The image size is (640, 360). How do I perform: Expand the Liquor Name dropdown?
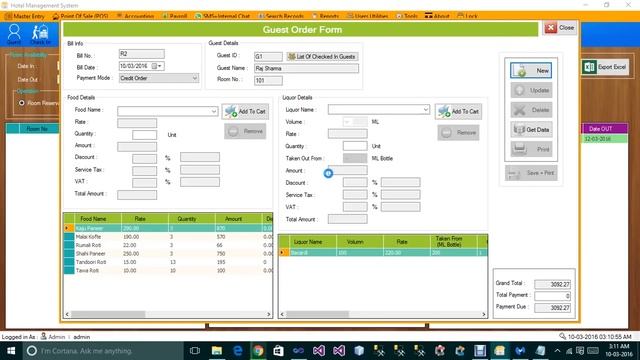click(x=425, y=109)
